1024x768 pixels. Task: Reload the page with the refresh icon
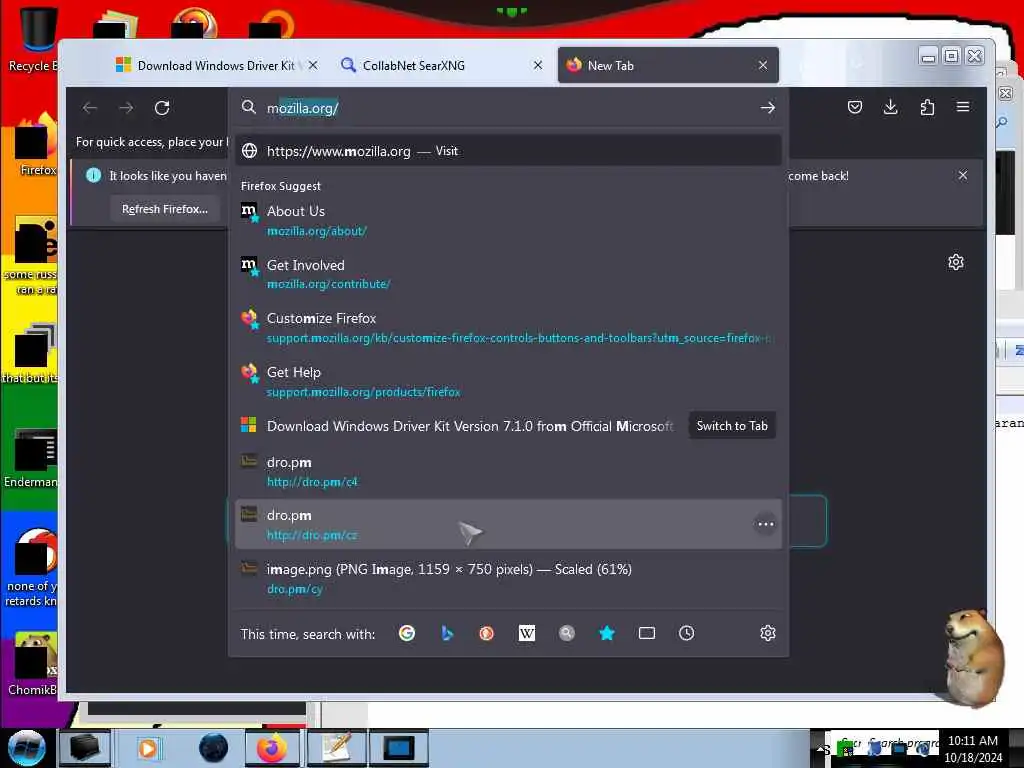[162, 108]
